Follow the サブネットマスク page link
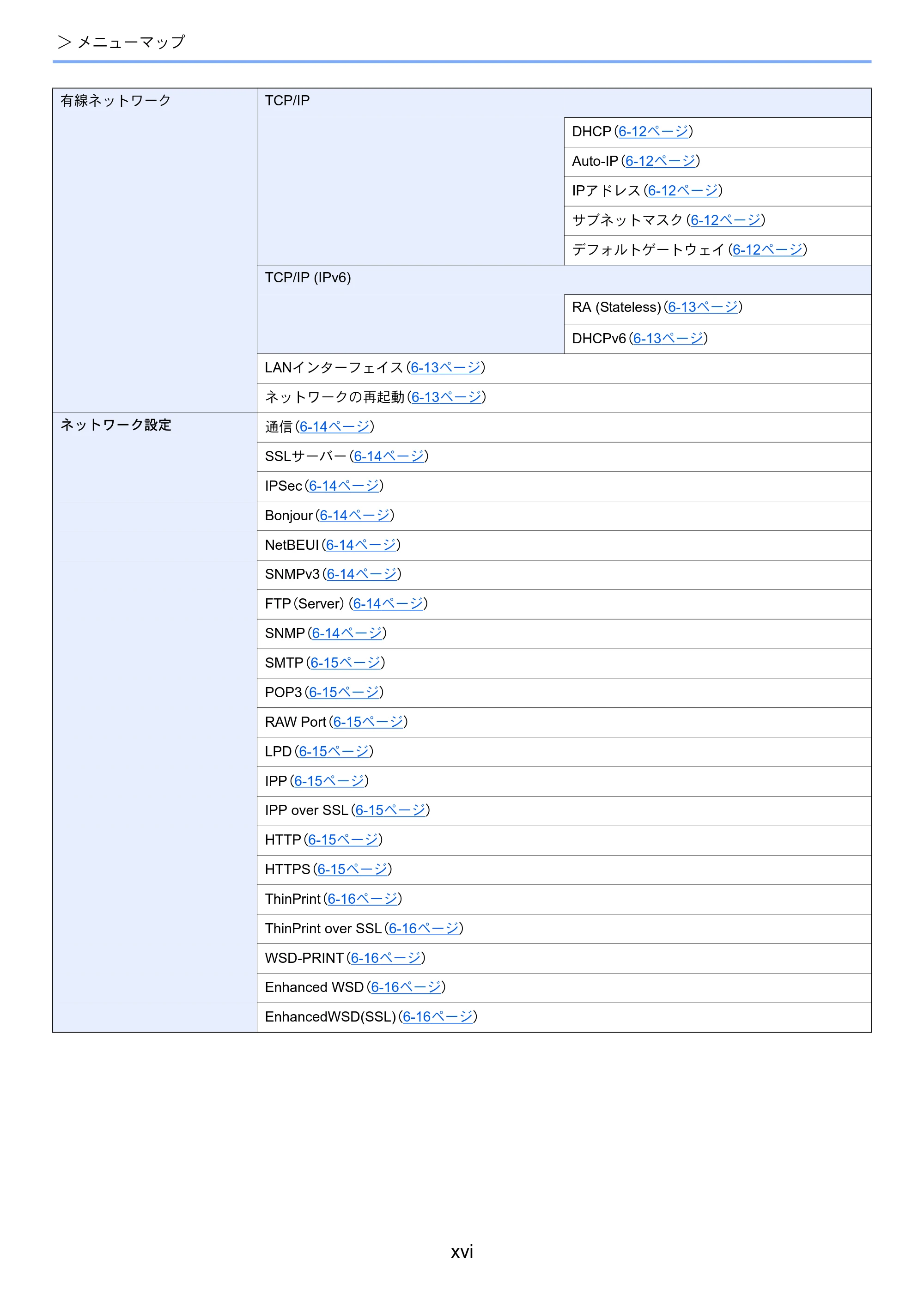Viewport: 924px width, 1308px height. click(x=726, y=220)
